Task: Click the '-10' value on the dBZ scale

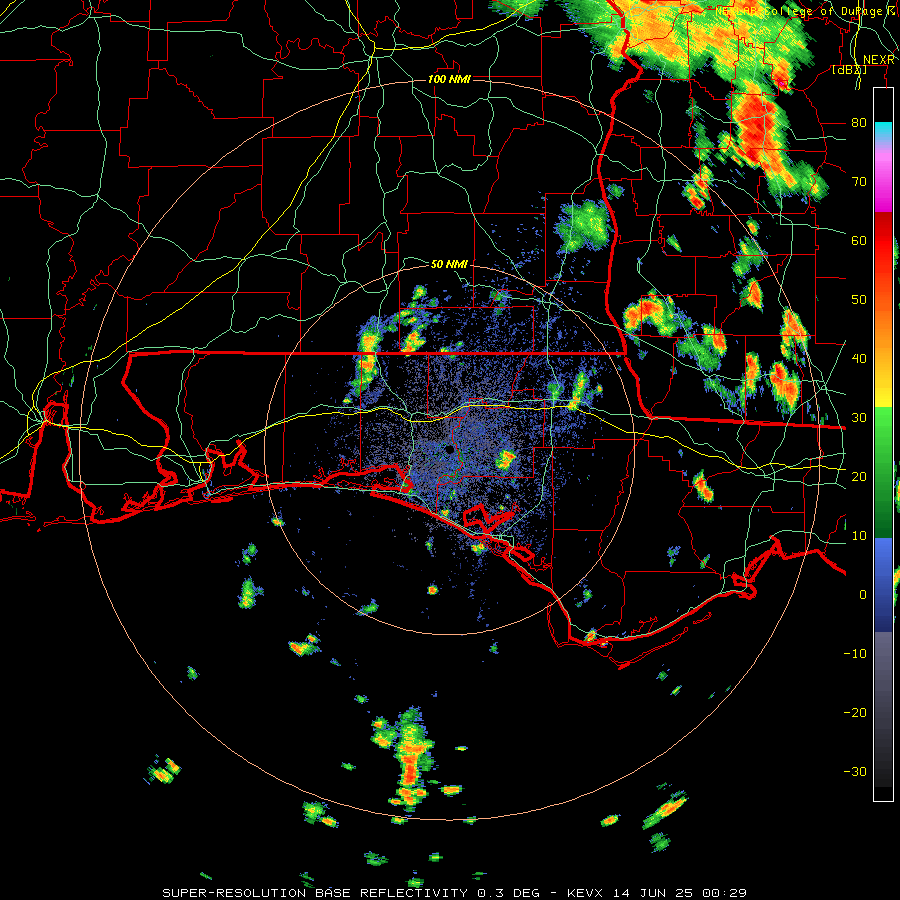Action: [855, 654]
